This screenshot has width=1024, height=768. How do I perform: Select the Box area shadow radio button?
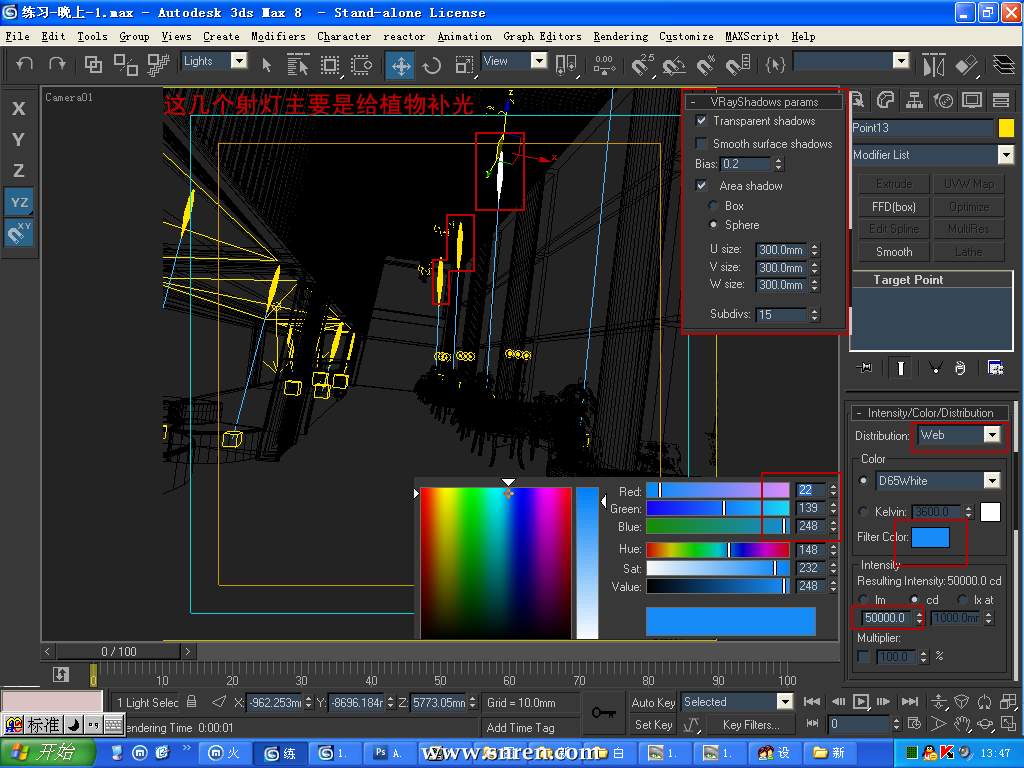[713, 206]
